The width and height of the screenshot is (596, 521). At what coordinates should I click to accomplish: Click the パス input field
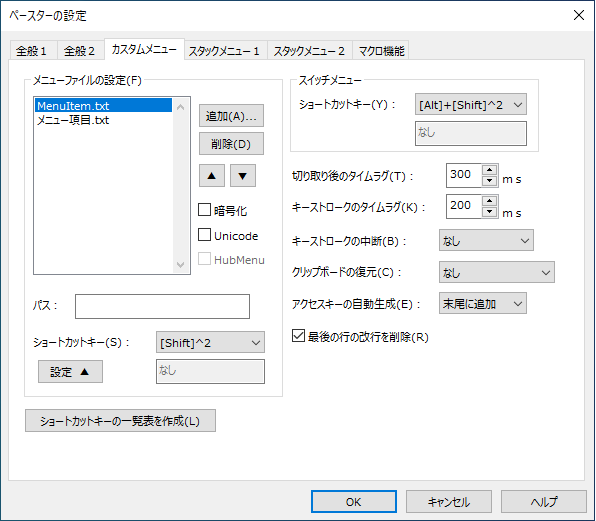162,306
